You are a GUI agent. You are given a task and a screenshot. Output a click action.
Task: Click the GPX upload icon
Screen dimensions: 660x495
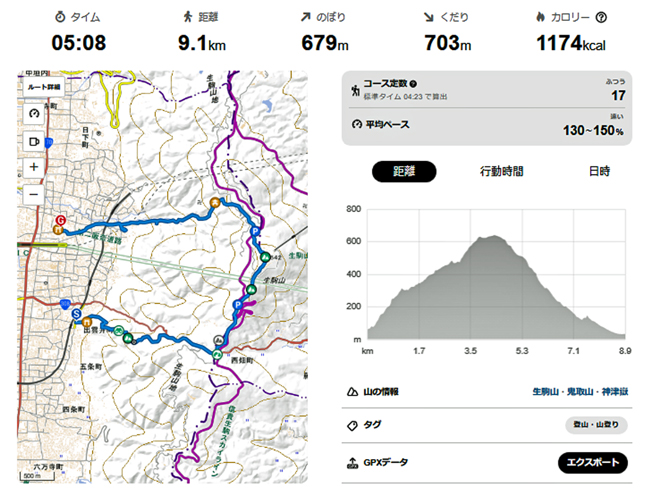click(354, 463)
